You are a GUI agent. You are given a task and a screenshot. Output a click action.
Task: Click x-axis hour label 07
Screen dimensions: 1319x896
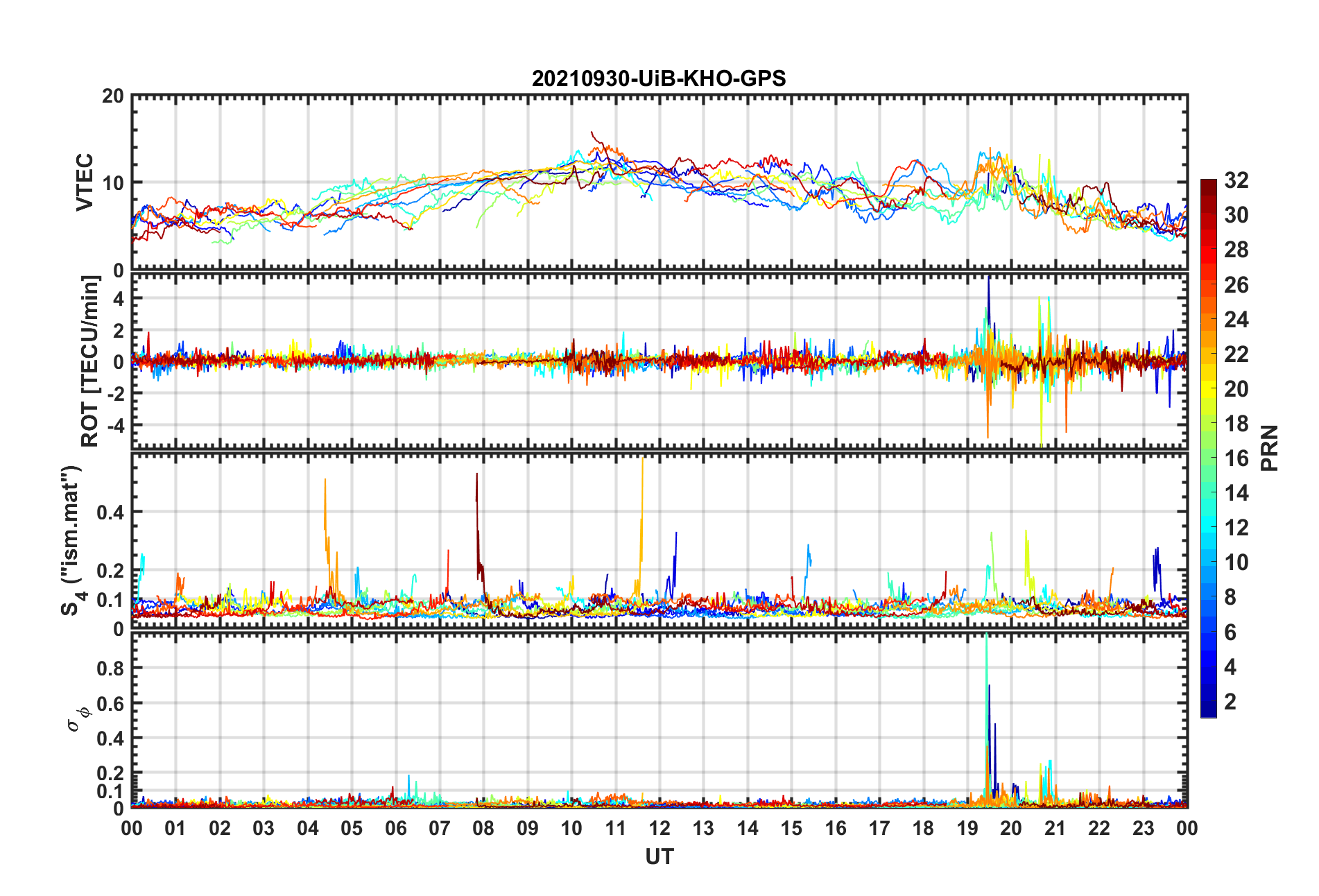tap(440, 828)
